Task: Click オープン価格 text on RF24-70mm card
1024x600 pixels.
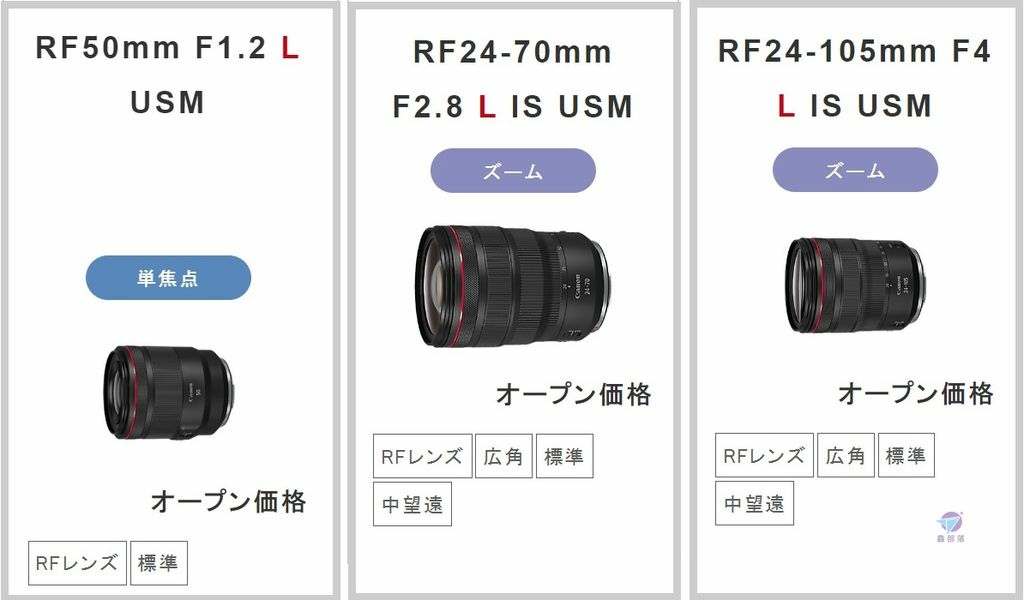Action: click(x=573, y=394)
